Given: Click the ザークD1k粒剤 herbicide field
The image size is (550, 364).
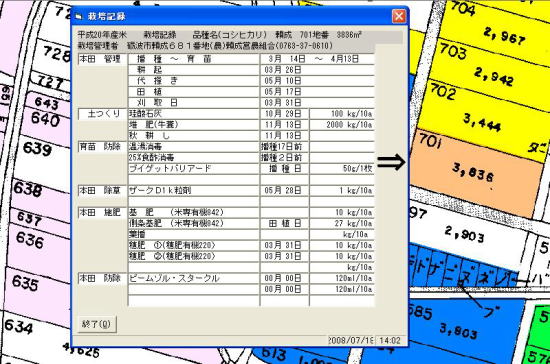Looking at the screenshot, I should pos(194,190).
